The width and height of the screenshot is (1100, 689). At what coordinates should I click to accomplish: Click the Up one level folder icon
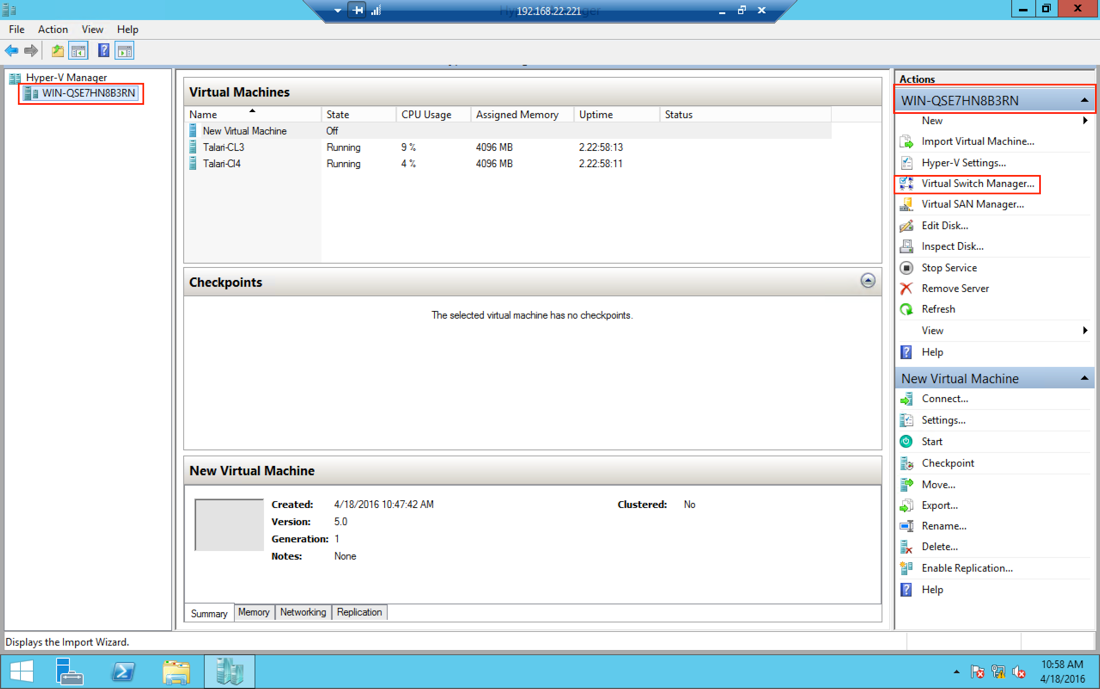(58, 51)
